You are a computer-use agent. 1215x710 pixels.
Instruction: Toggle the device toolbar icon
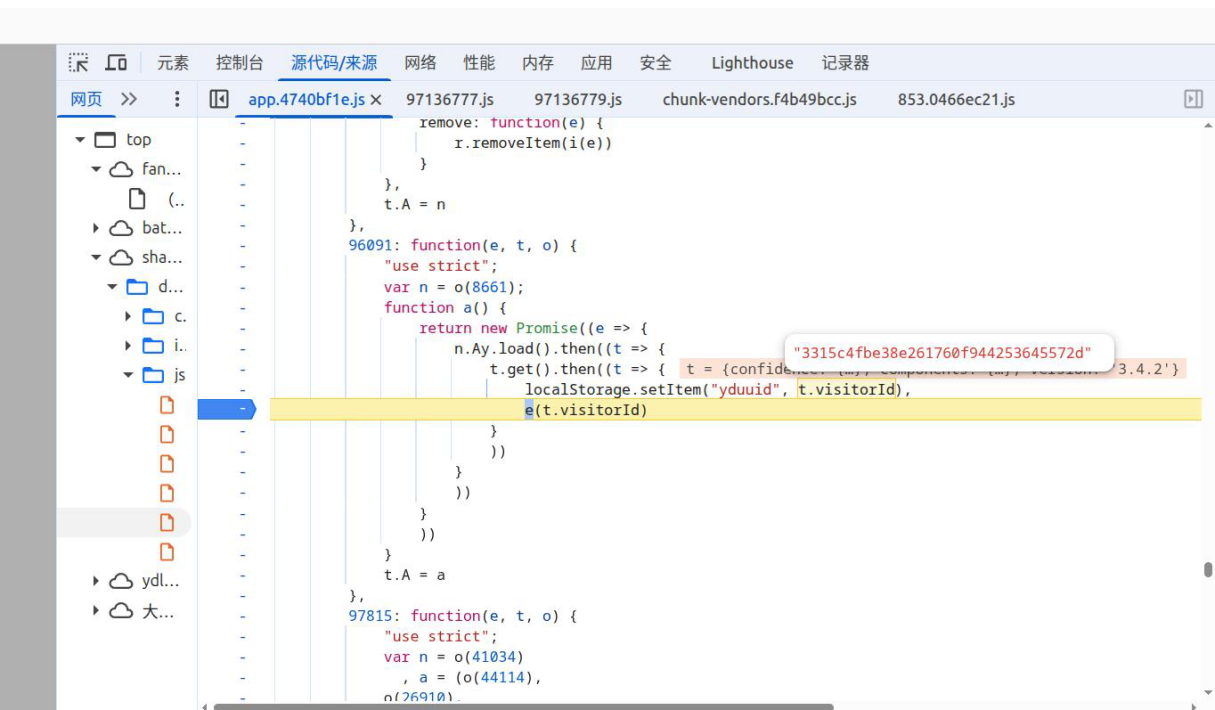click(116, 63)
